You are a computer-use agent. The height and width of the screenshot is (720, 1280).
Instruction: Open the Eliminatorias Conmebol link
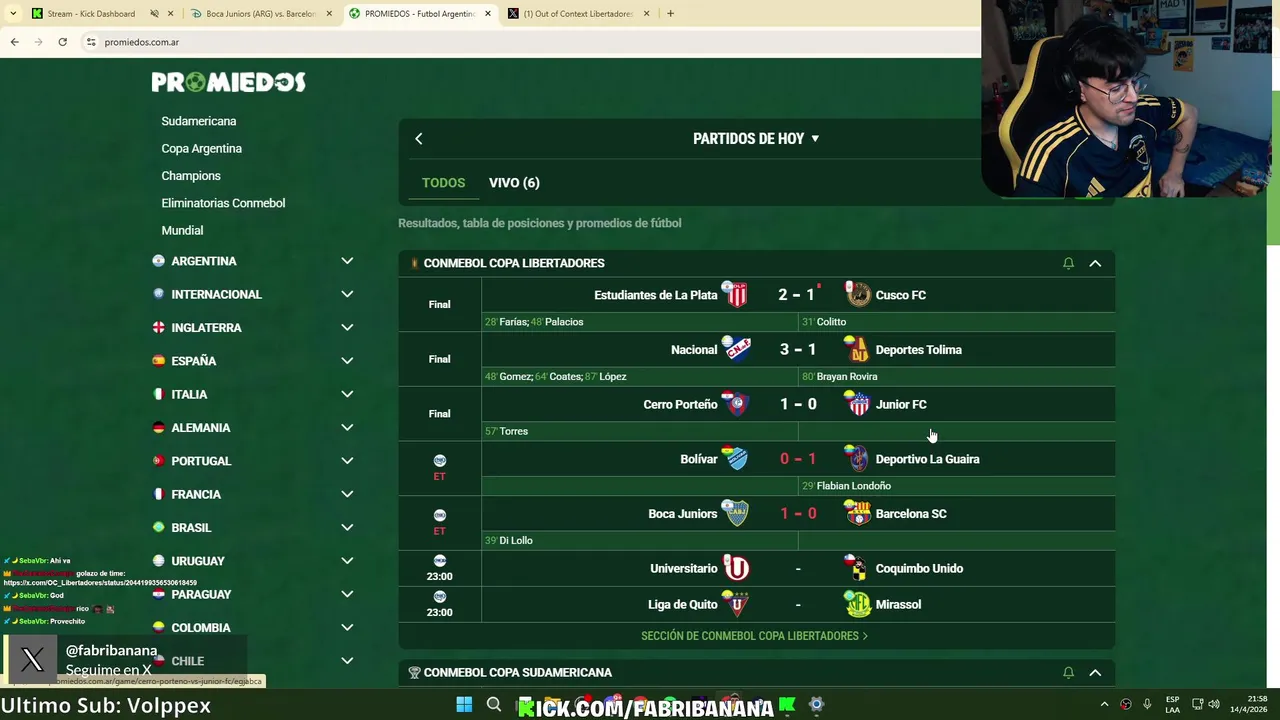[x=223, y=203]
